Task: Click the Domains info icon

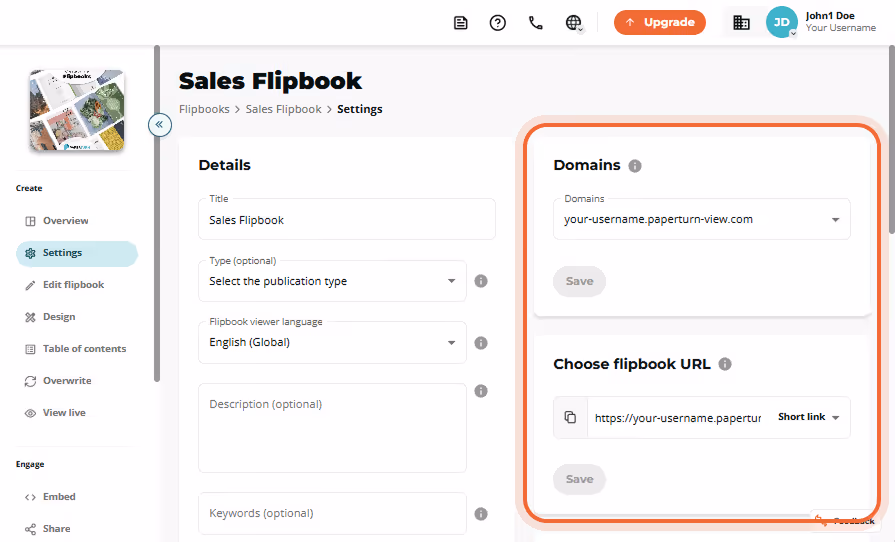Action: (635, 165)
